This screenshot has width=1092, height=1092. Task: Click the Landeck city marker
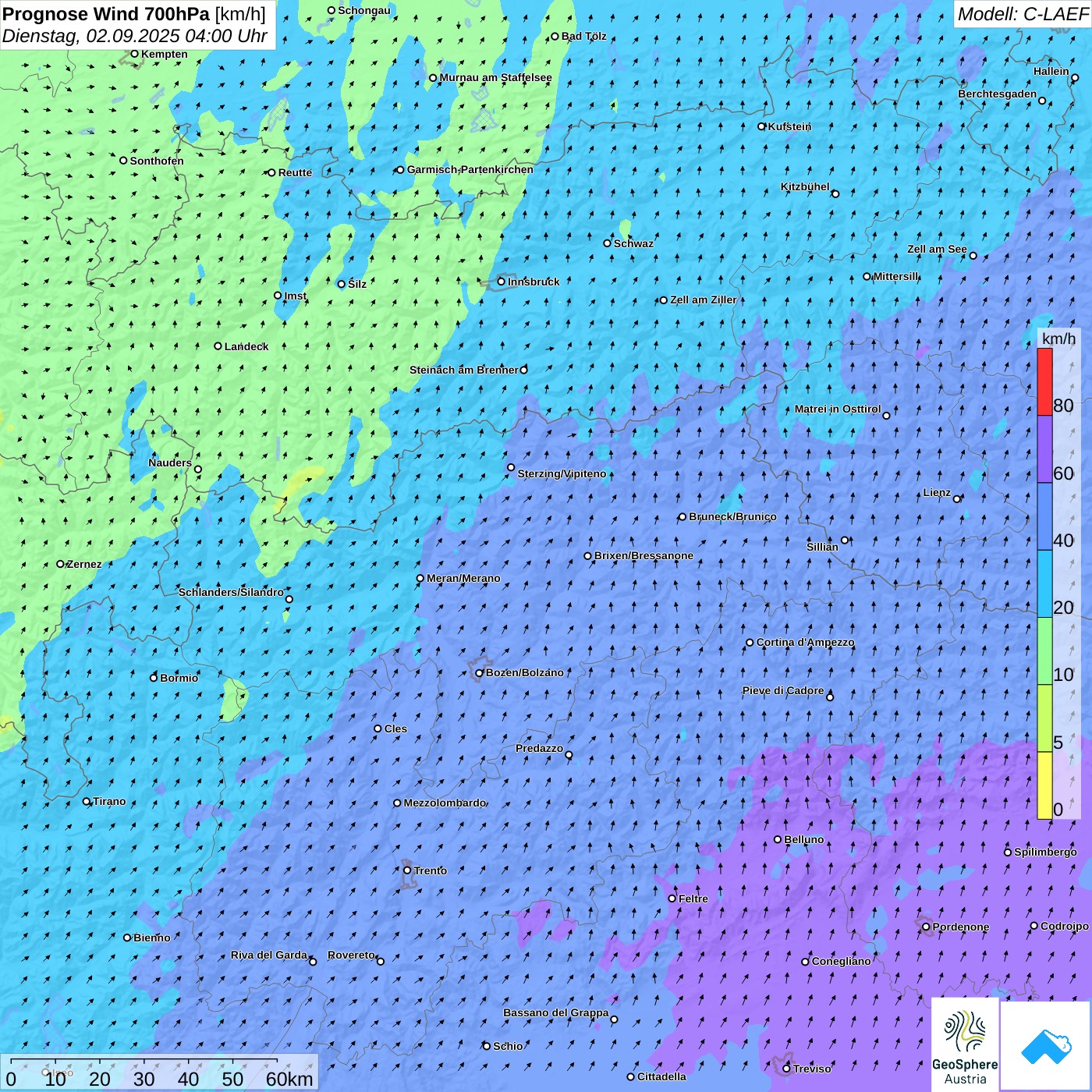click(218, 346)
